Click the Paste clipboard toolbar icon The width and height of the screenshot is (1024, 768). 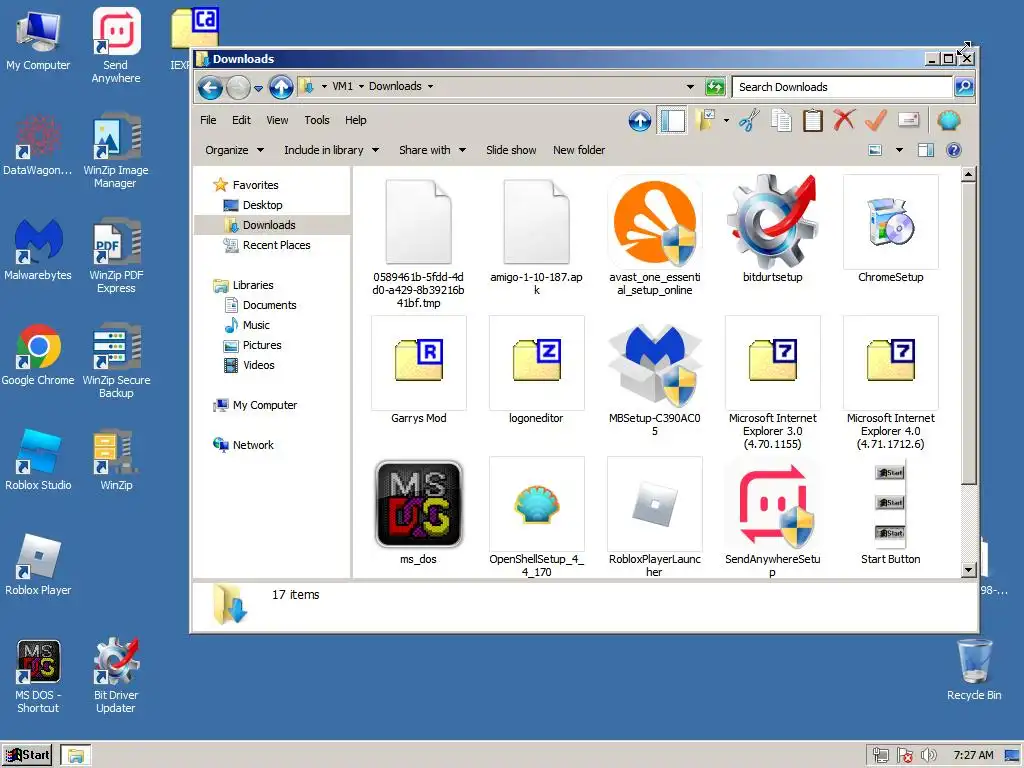(x=812, y=120)
